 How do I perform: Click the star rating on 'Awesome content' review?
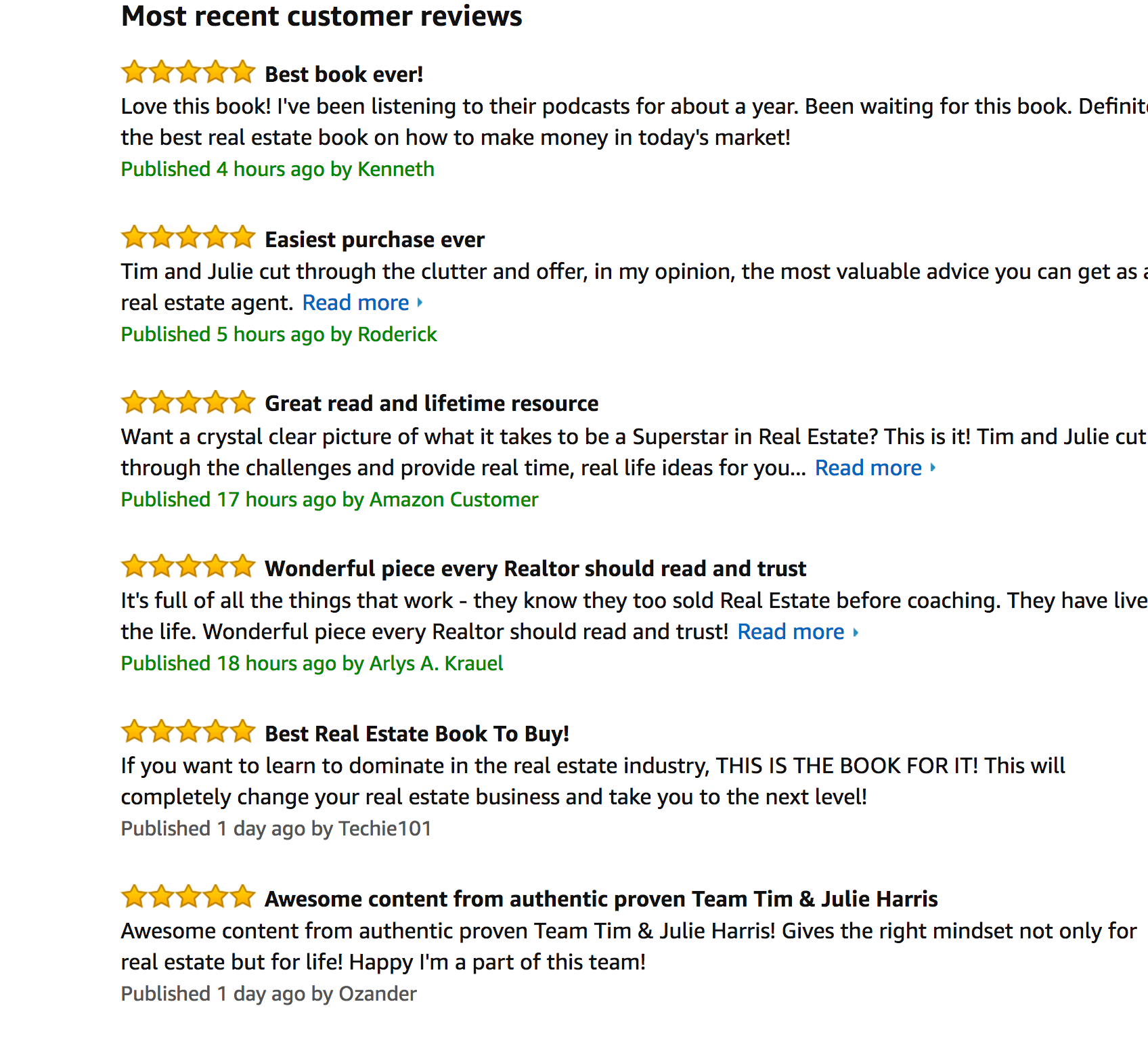pyautogui.click(x=187, y=897)
